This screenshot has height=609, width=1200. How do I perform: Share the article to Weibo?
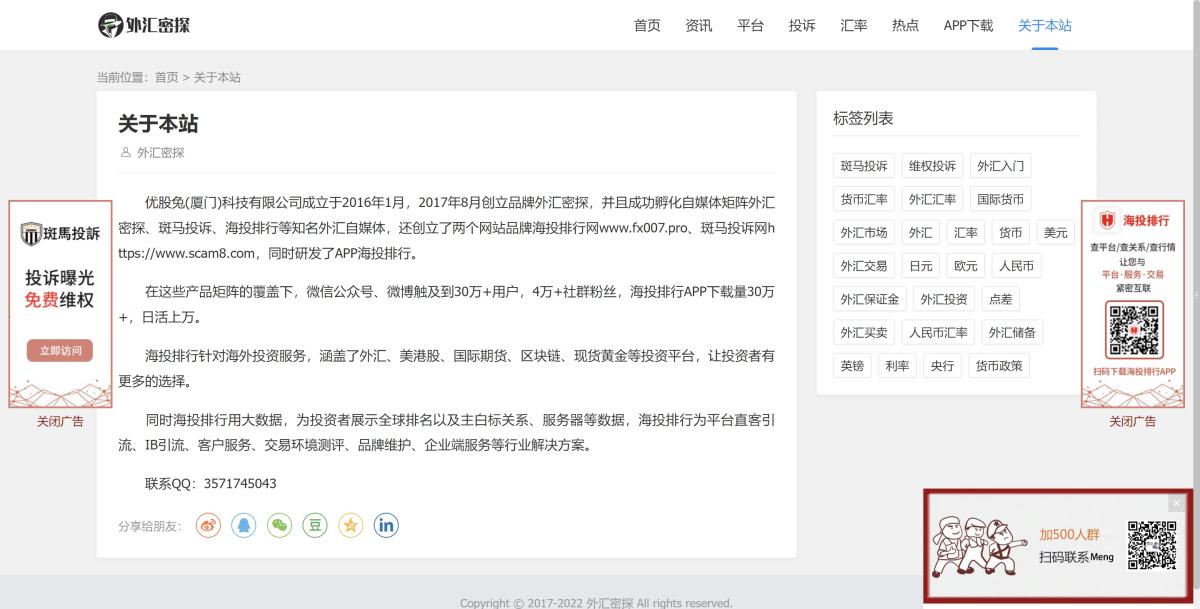208,524
